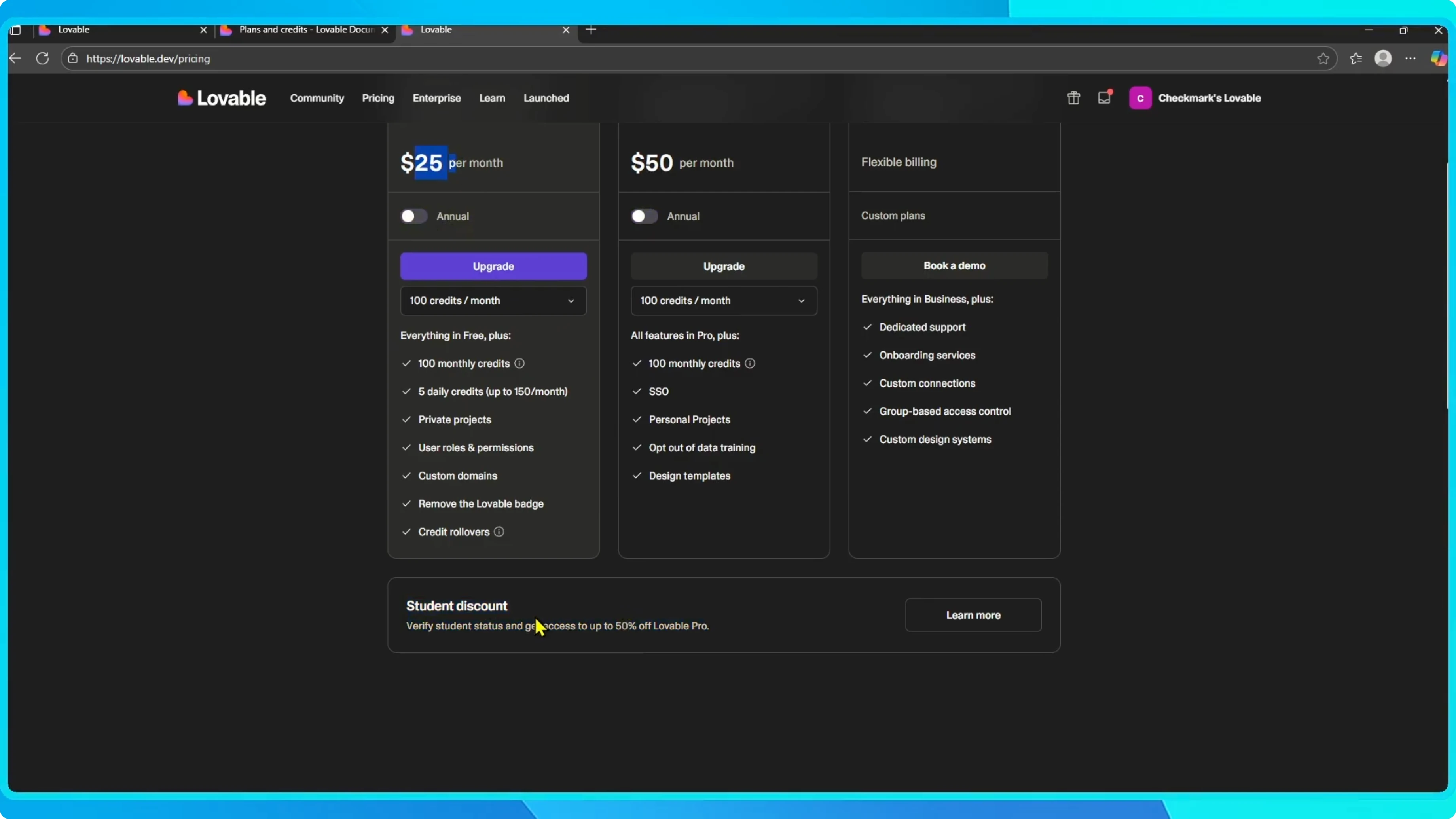
Task: Open the tab actions menu icon
Action: pos(15,30)
